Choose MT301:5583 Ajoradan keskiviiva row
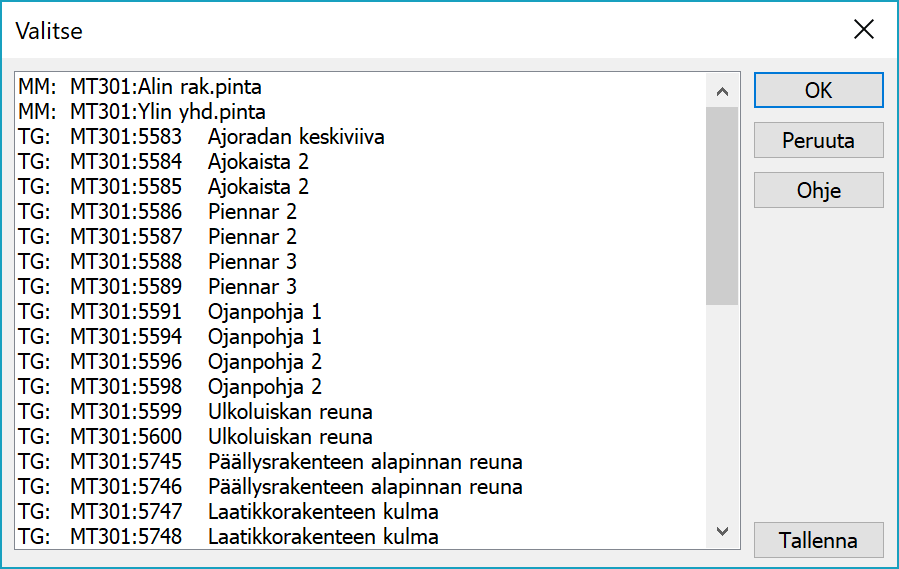The width and height of the screenshot is (899, 569). click(x=200, y=137)
